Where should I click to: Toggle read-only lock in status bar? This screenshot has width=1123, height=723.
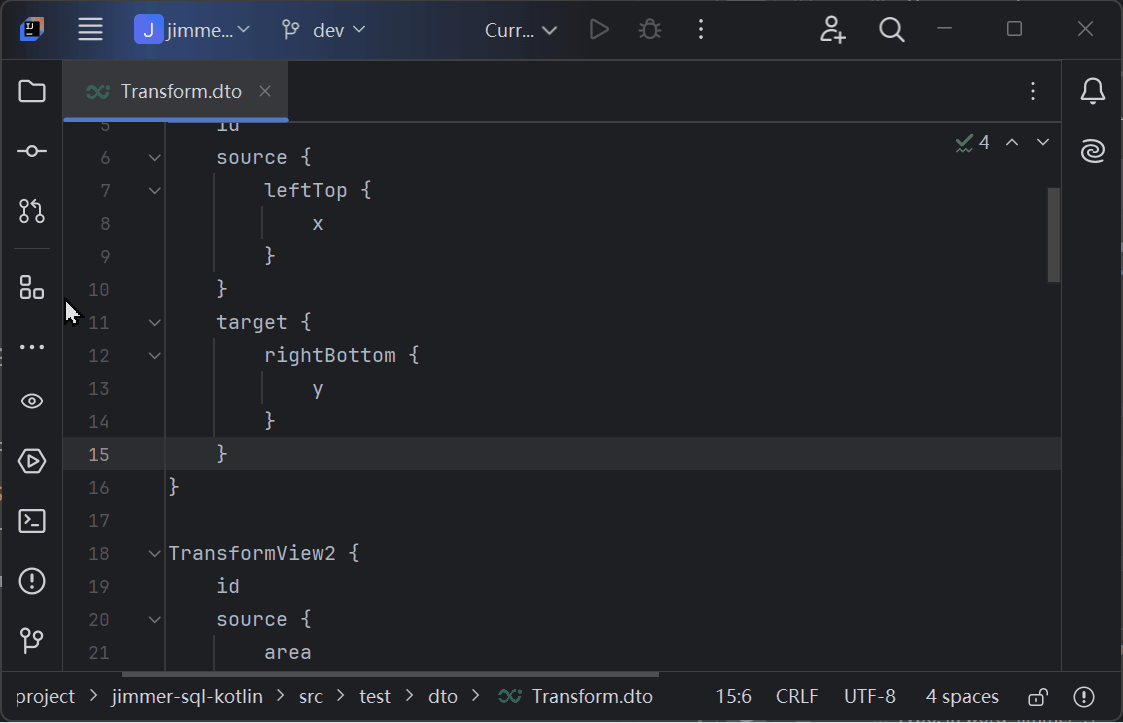point(1038,696)
